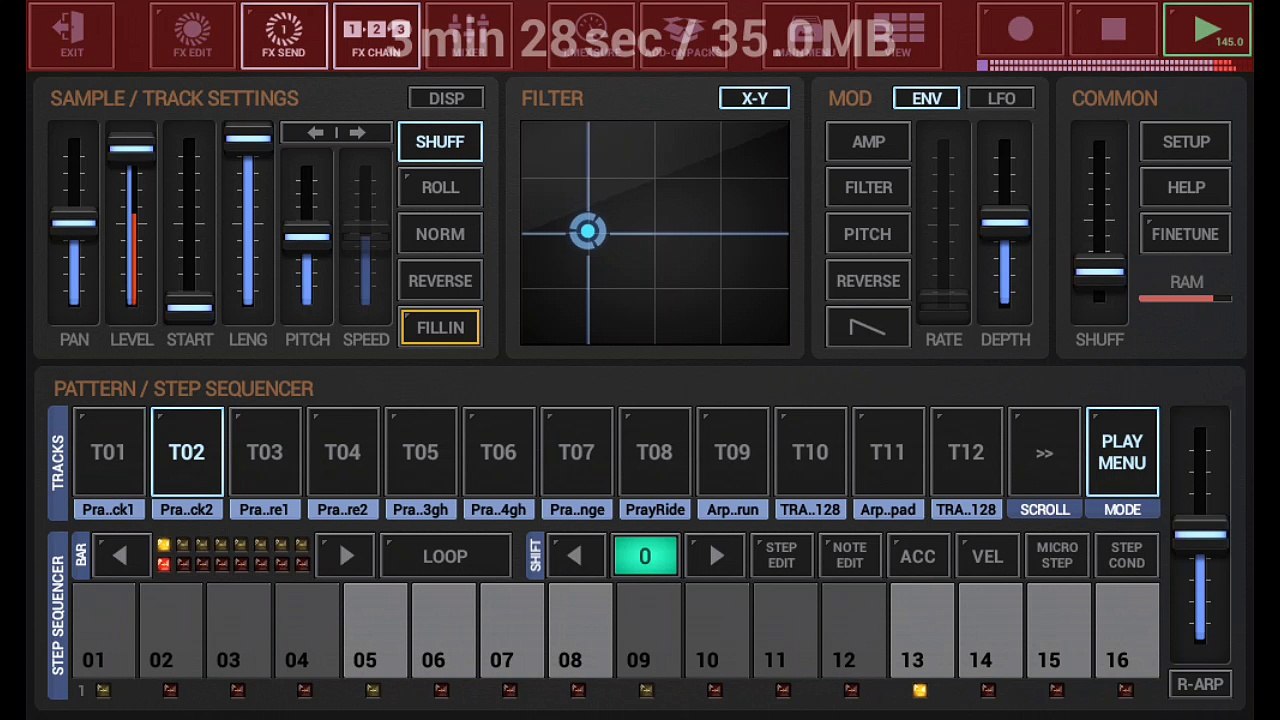Open MICRO STEP settings
1280x720 pixels.
tap(1057, 556)
